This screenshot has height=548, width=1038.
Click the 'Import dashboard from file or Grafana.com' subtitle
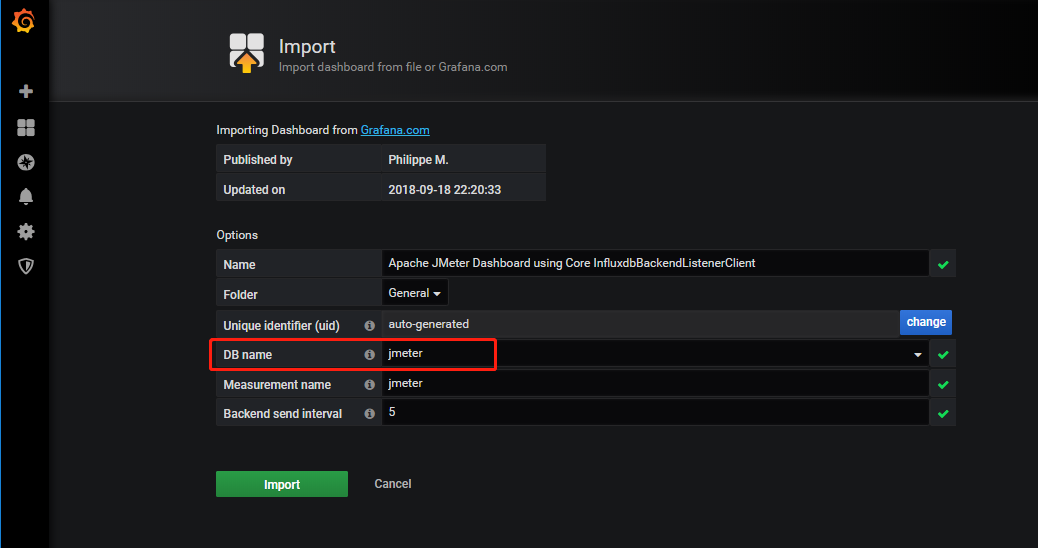393,67
